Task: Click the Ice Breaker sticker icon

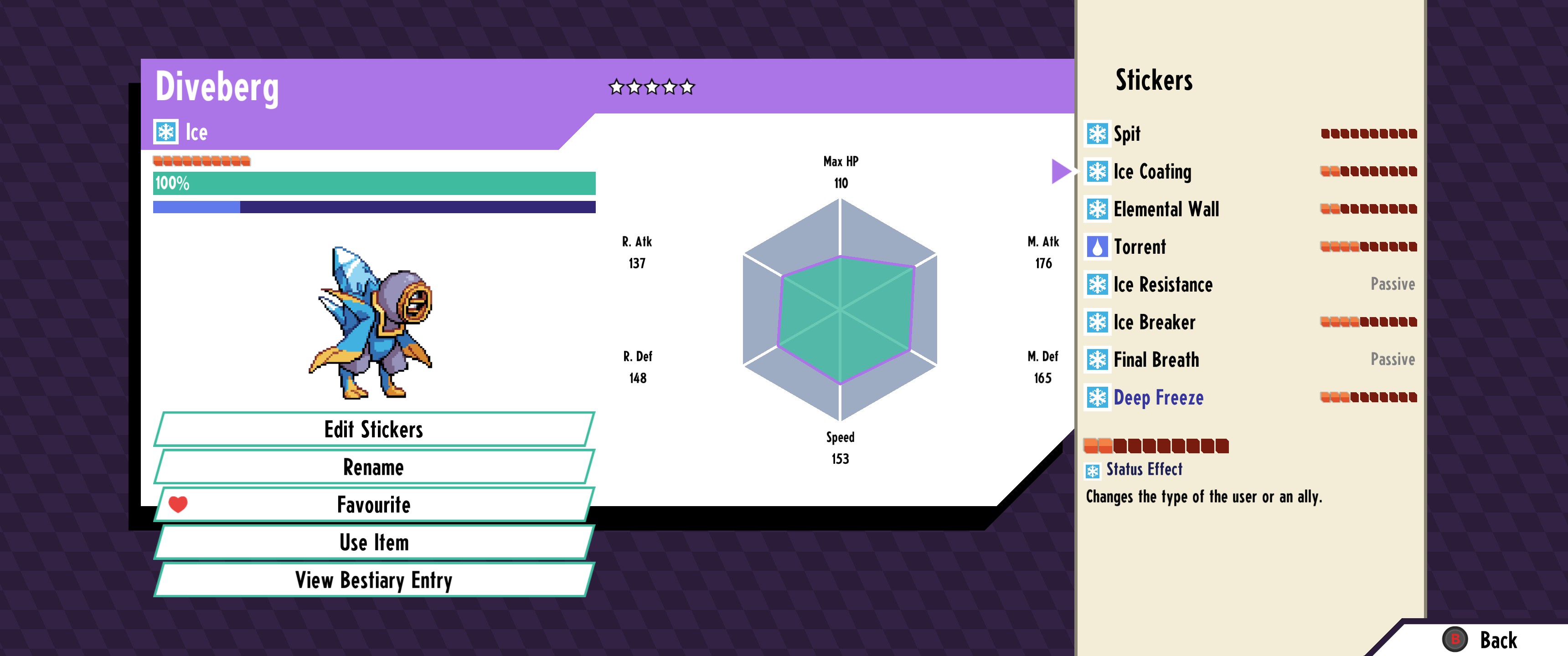Action: [1097, 323]
